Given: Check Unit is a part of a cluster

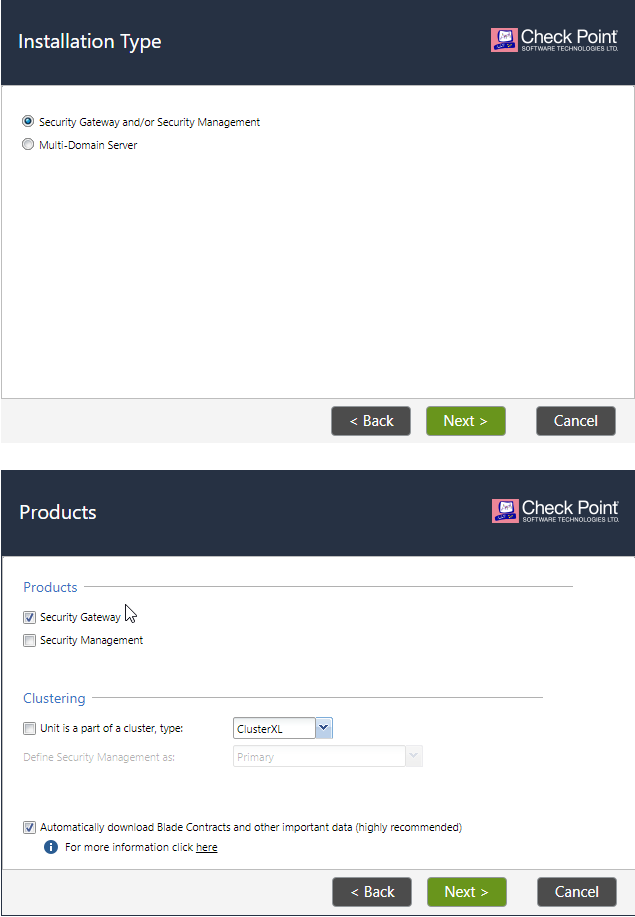Looking at the screenshot, I should pyautogui.click(x=29, y=728).
